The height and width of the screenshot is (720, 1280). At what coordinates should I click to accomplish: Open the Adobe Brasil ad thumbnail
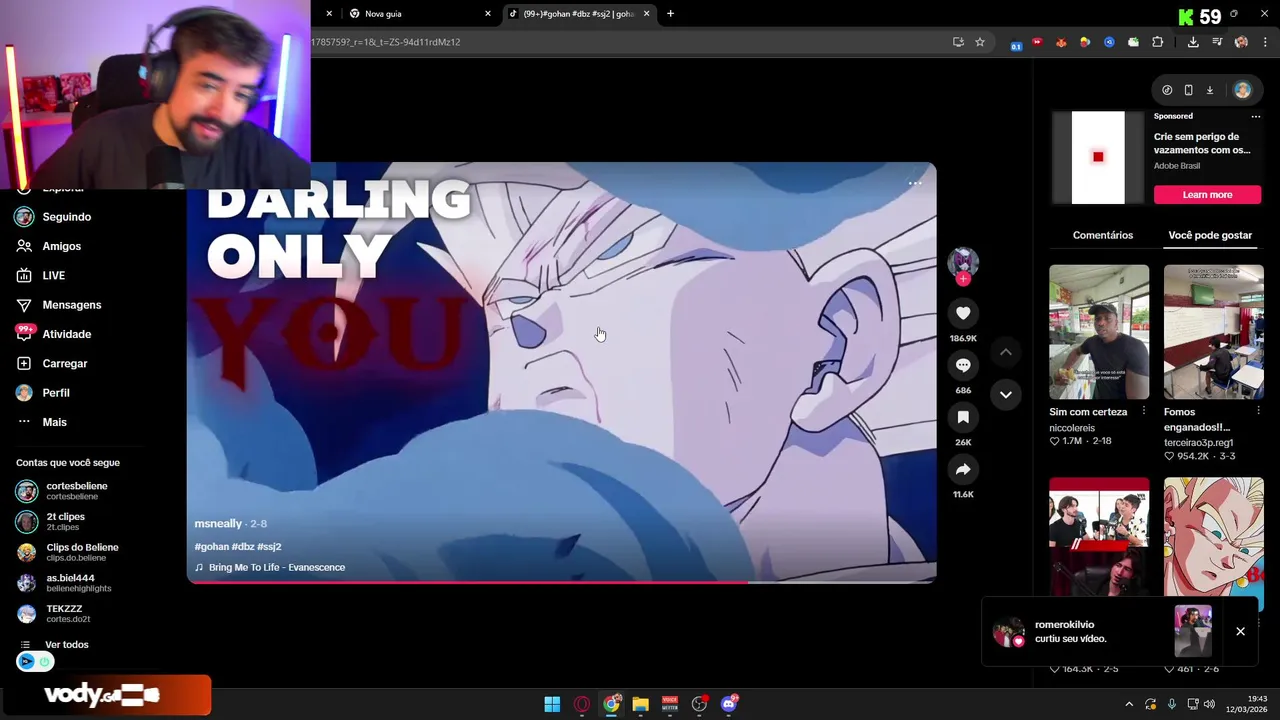click(1098, 157)
